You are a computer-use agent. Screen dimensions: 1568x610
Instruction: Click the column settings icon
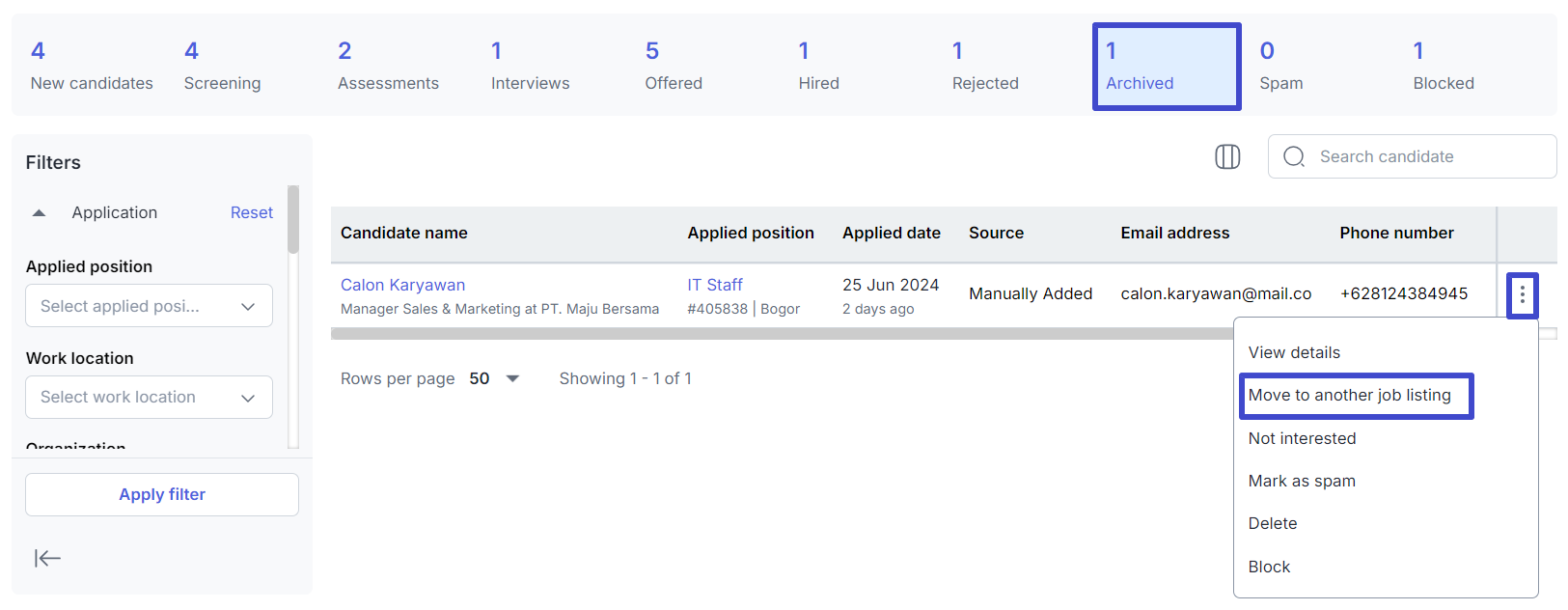1226,156
